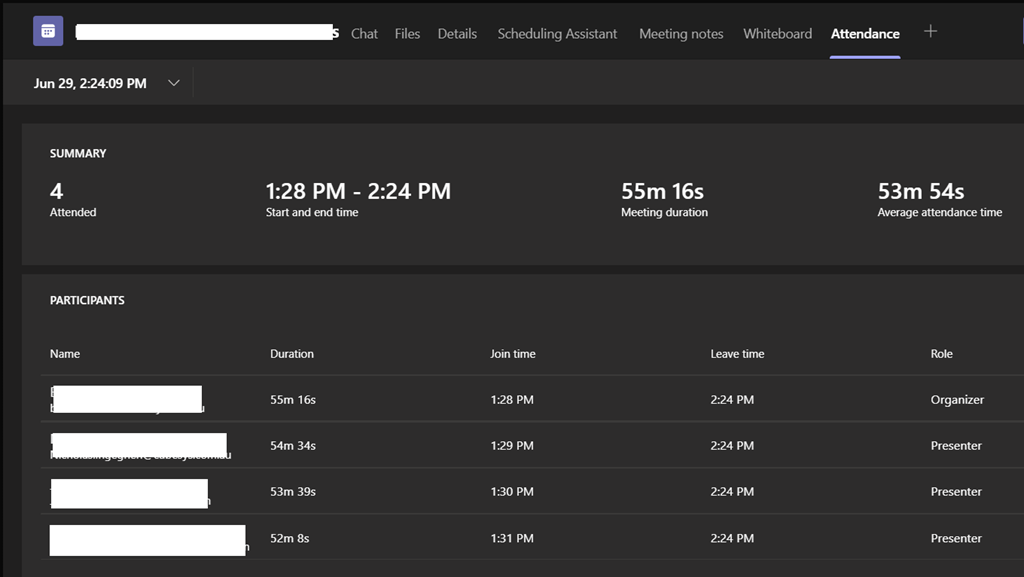Open the Chat tab
This screenshot has width=1024, height=577.
pos(364,34)
